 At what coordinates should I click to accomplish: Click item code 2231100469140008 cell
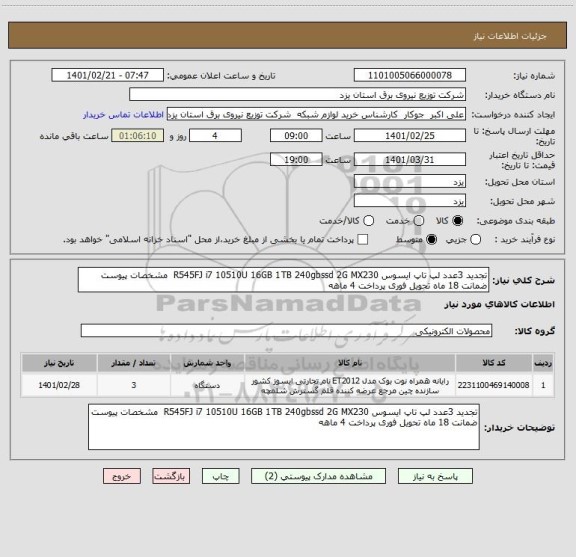click(x=494, y=385)
